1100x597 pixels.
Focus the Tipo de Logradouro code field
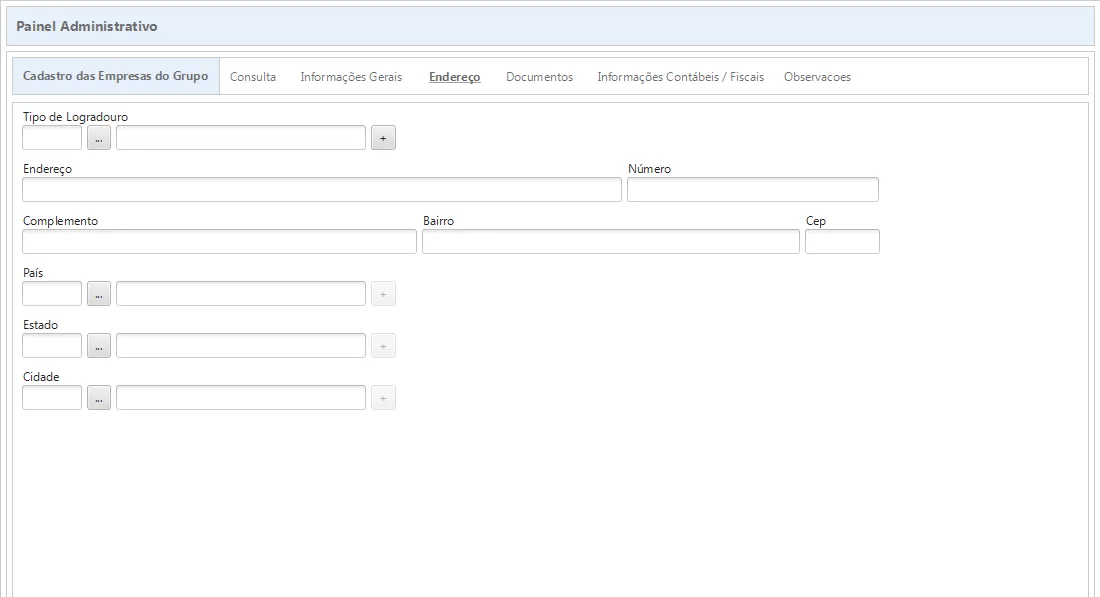52,138
